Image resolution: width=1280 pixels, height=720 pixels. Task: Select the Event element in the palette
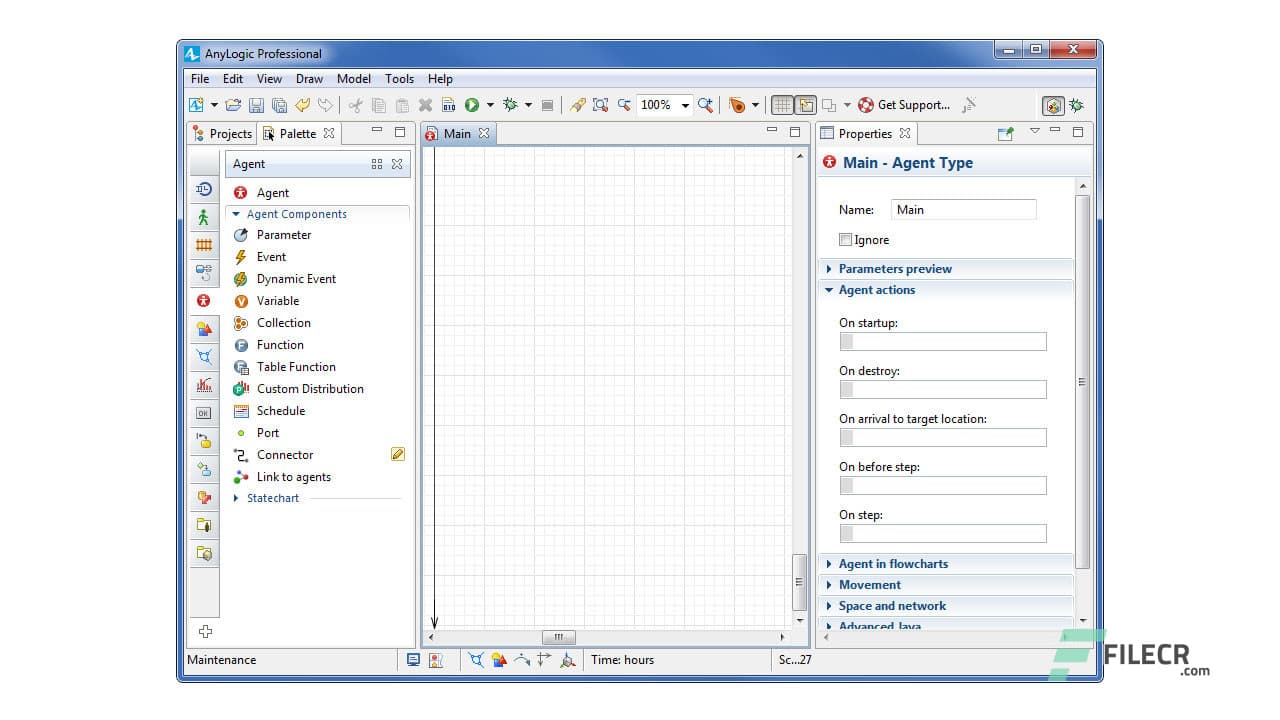(x=272, y=257)
